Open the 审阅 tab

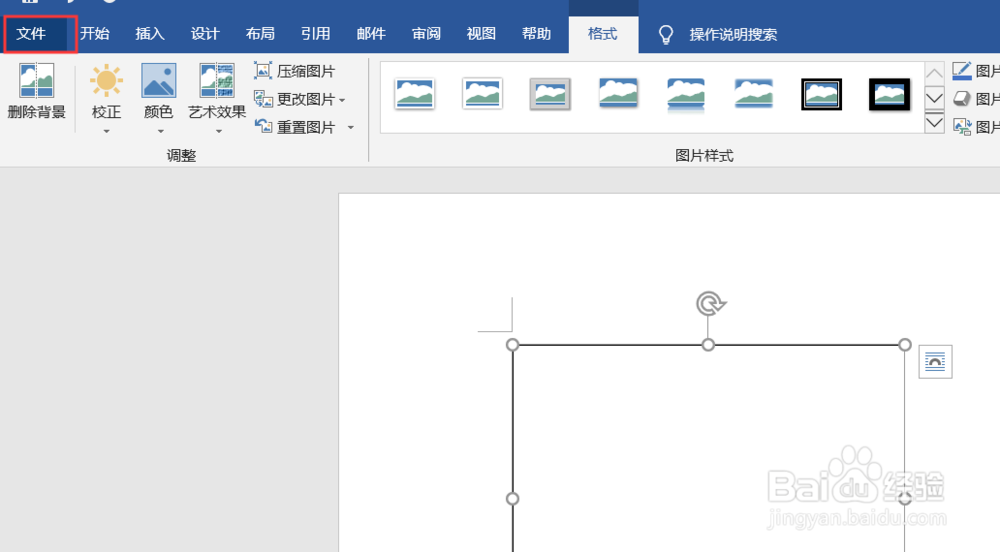[x=426, y=34]
